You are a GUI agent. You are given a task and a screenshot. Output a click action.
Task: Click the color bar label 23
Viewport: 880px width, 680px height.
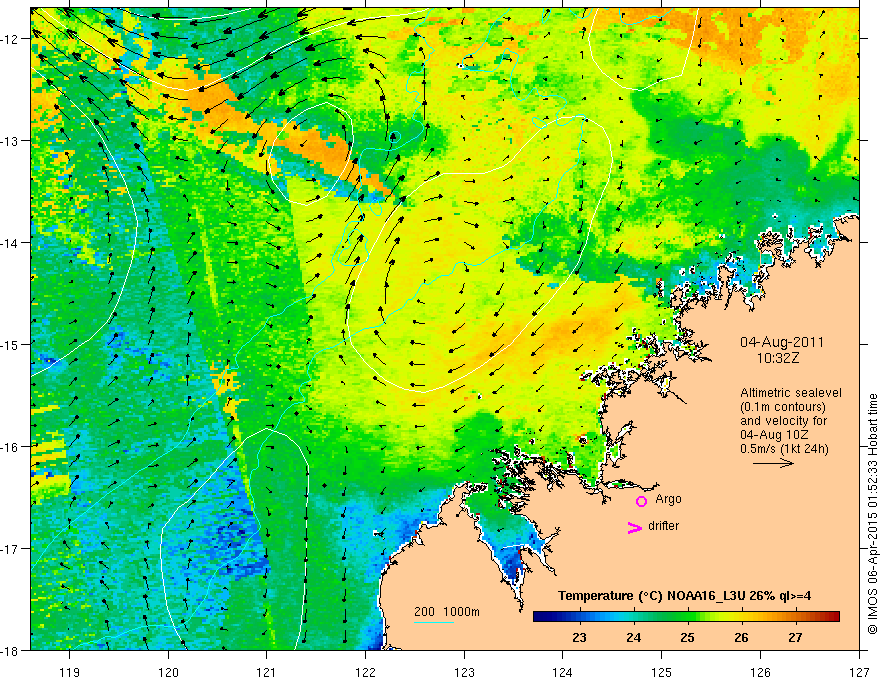[579, 638]
